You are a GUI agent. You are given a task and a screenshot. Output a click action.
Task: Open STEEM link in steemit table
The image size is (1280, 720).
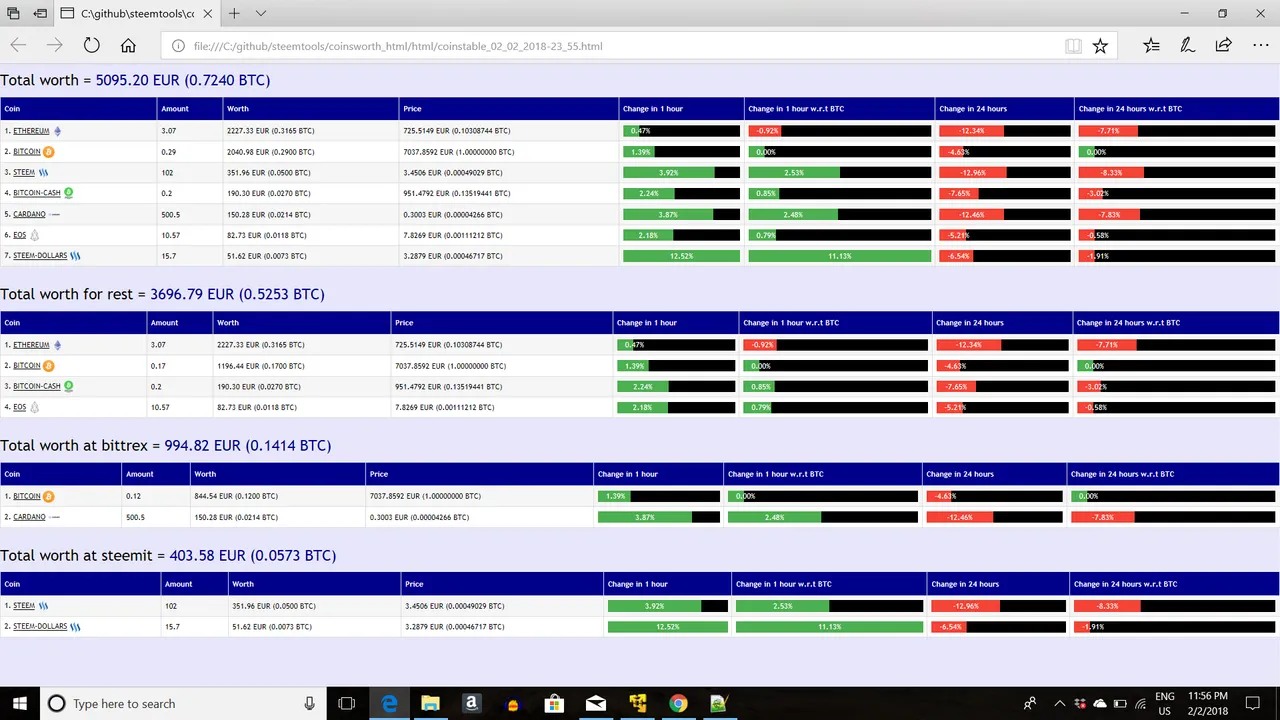click(x=24, y=606)
